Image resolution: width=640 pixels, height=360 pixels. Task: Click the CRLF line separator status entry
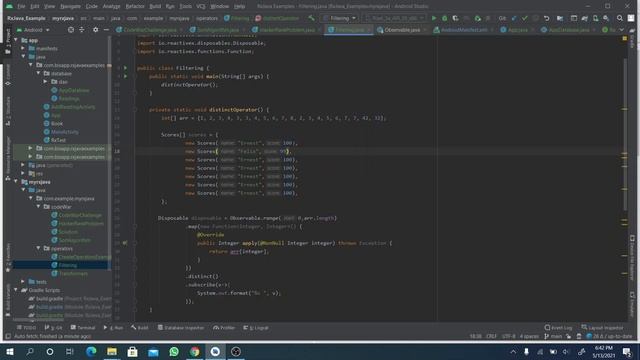[x=491, y=336]
